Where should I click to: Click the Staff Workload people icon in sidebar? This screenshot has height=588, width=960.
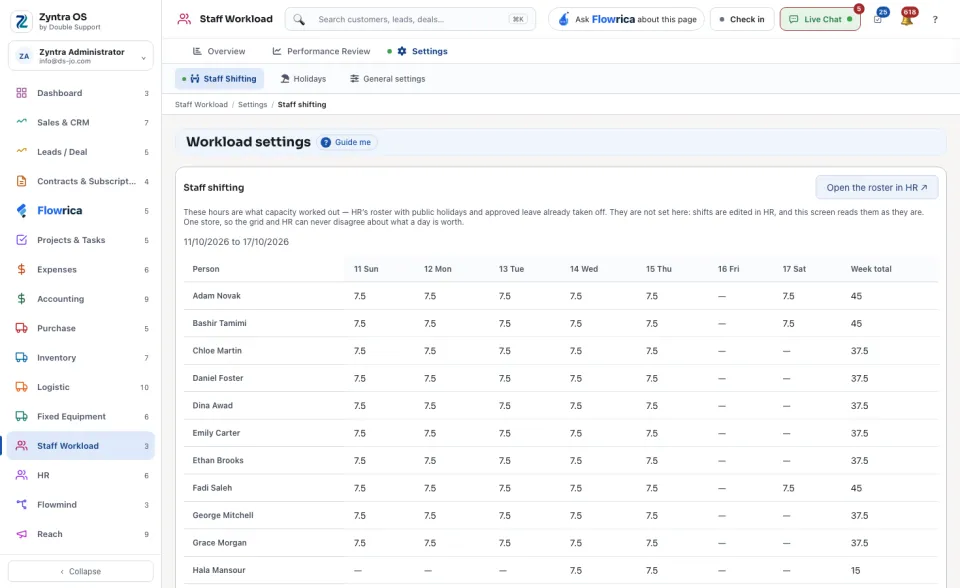pyautogui.click(x=21, y=445)
